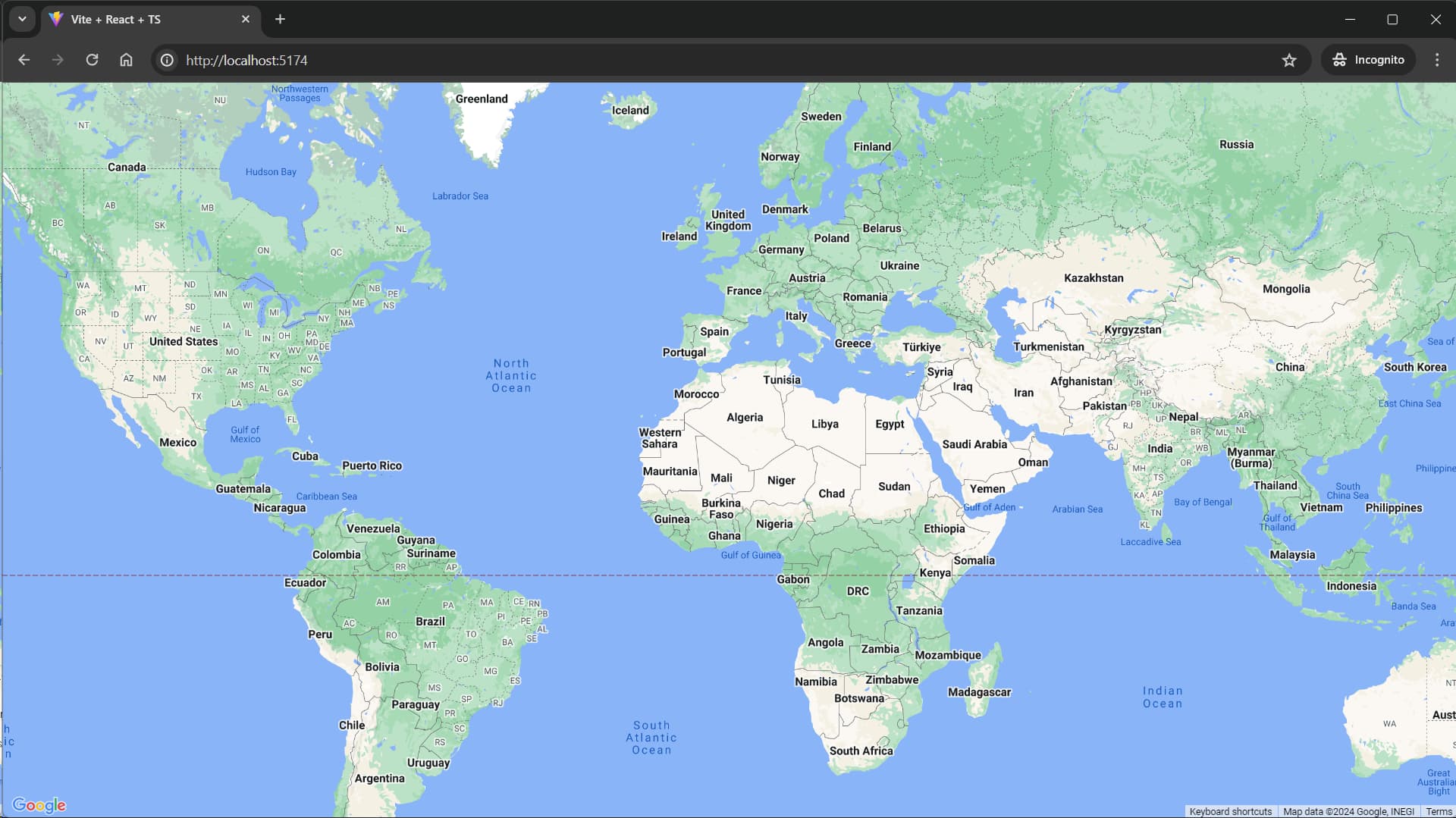Image resolution: width=1456 pixels, height=818 pixels.
Task: Close the Vite + React + TS tab
Action: (x=245, y=19)
